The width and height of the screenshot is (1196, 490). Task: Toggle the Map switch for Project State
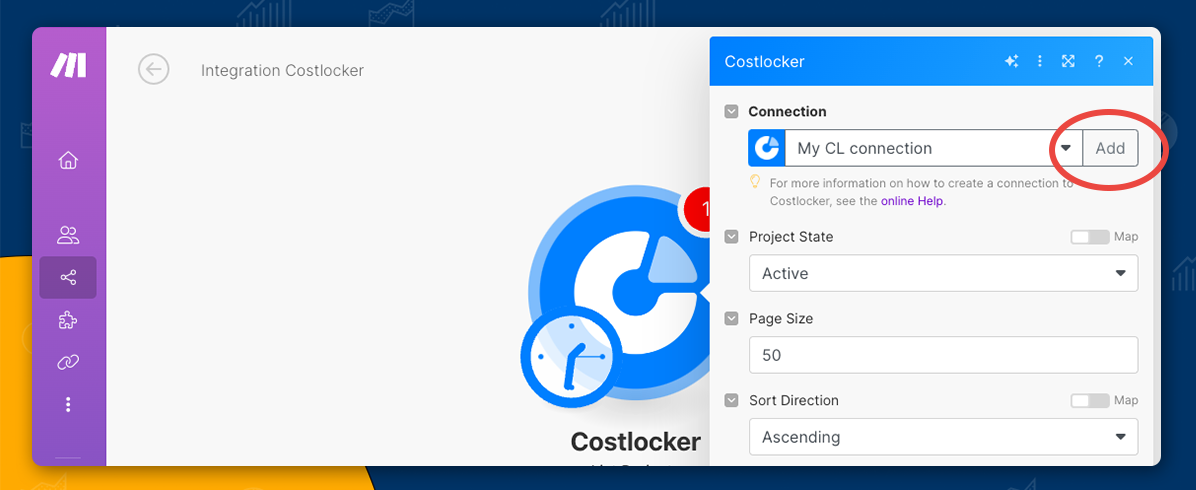(x=1089, y=237)
